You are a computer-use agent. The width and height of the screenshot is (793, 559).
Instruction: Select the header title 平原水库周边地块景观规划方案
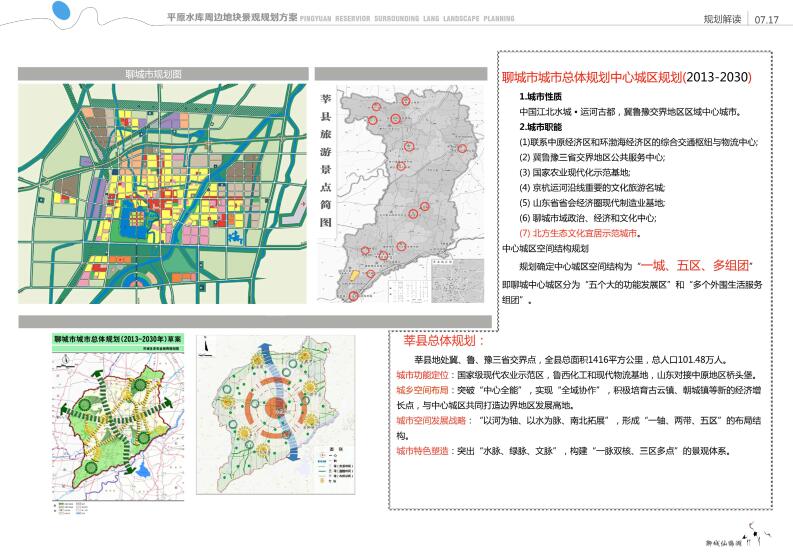click(232, 17)
